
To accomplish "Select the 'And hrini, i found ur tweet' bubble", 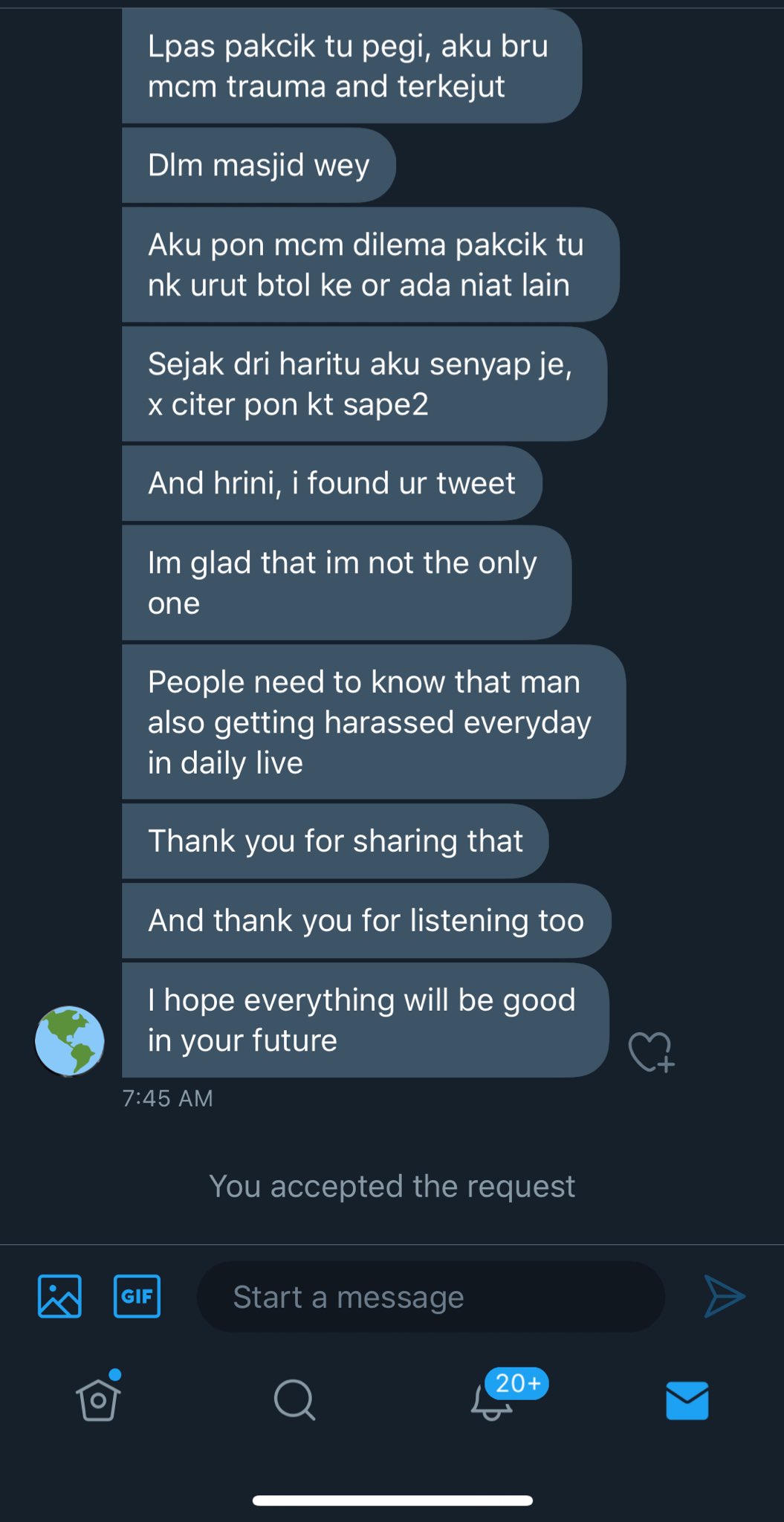I will pyautogui.click(x=331, y=483).
